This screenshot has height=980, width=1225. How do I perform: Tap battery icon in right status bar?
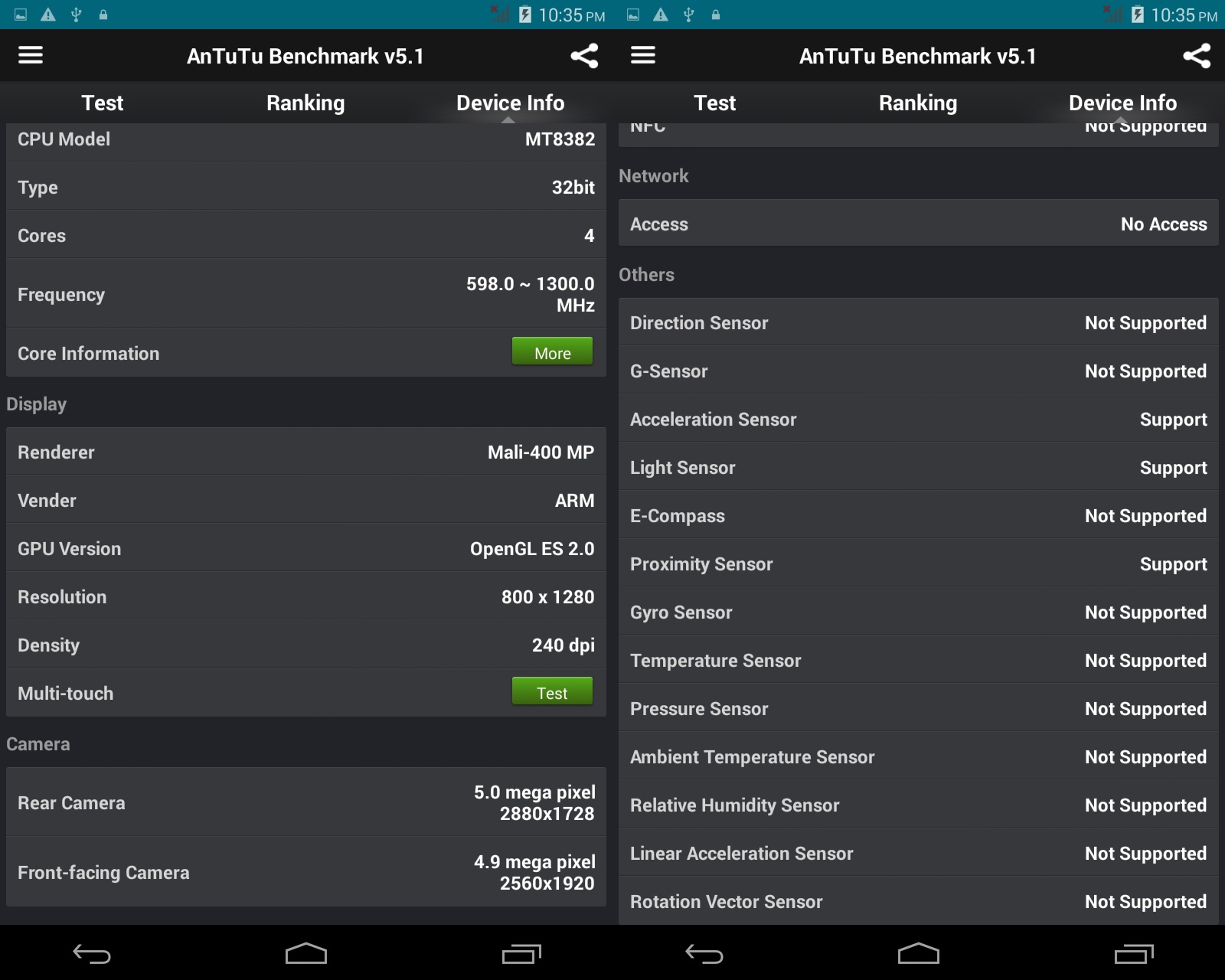click(1138, 15)
